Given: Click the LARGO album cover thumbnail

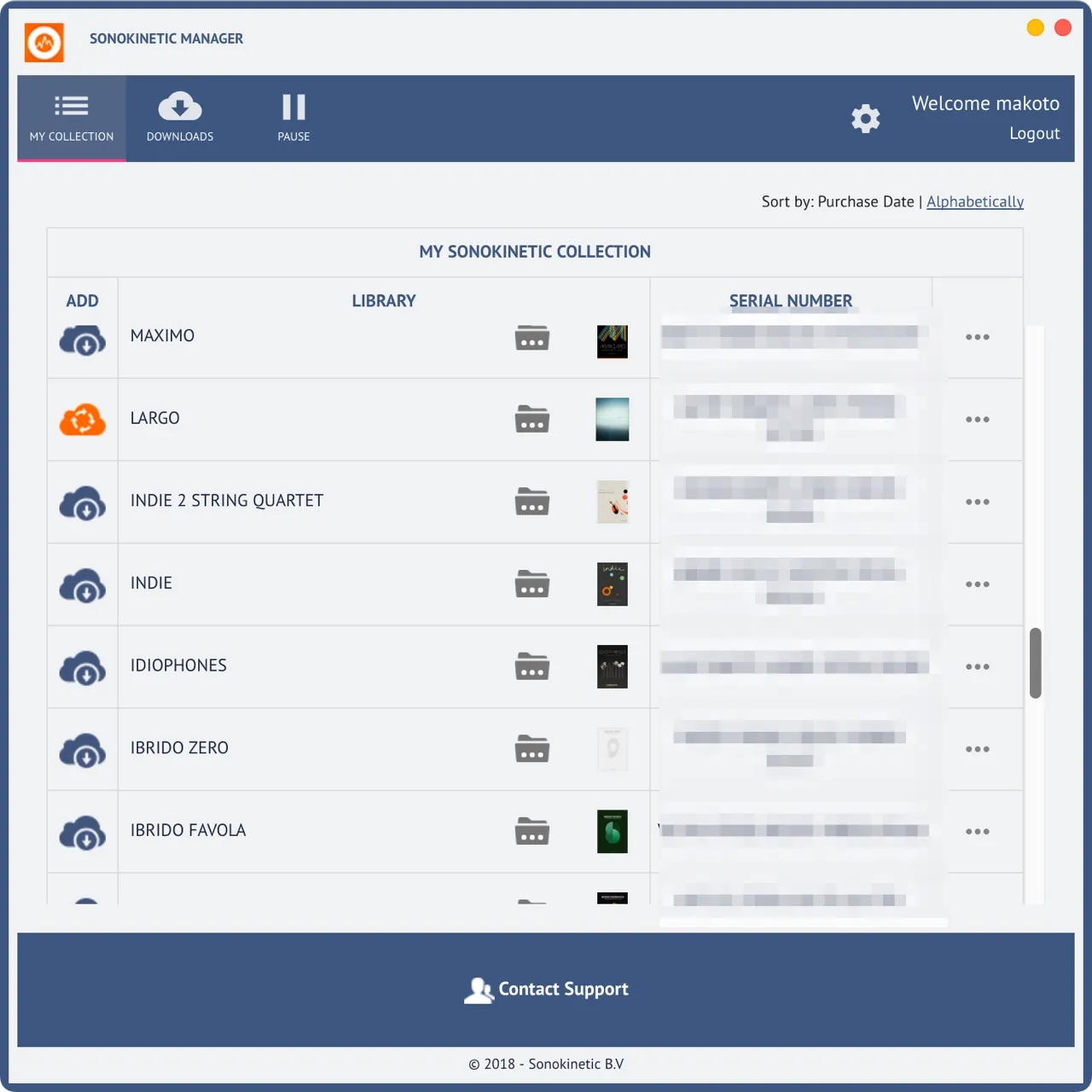Looking at the screenshot, I should tap(612, 420).
